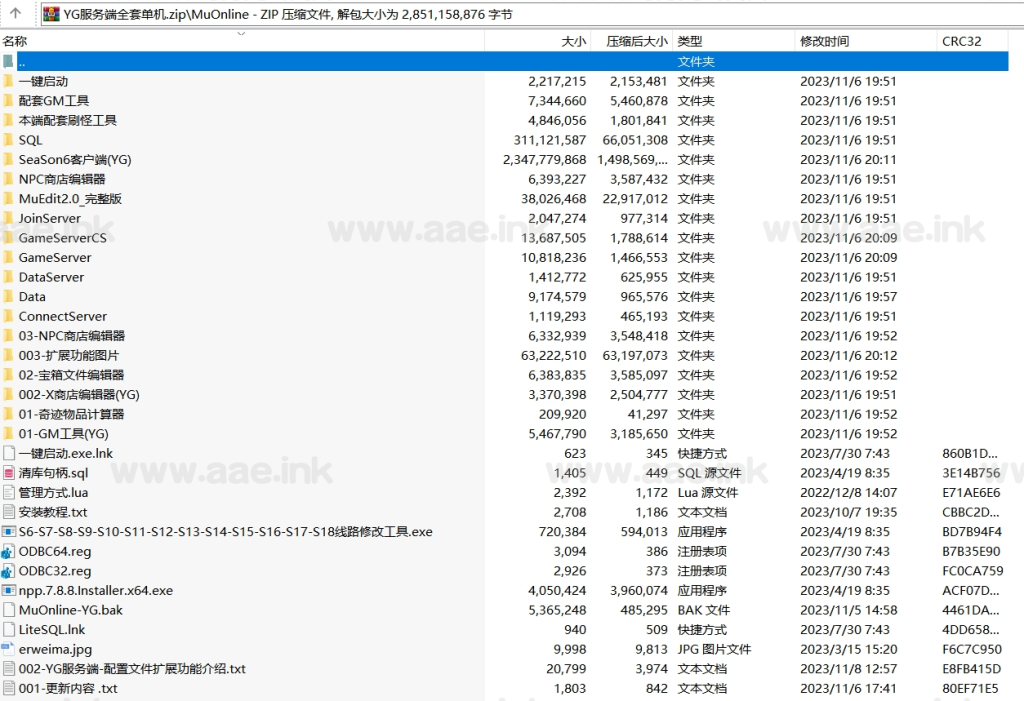Click the erweima.jpg image file icon

[x=8, y=649]
